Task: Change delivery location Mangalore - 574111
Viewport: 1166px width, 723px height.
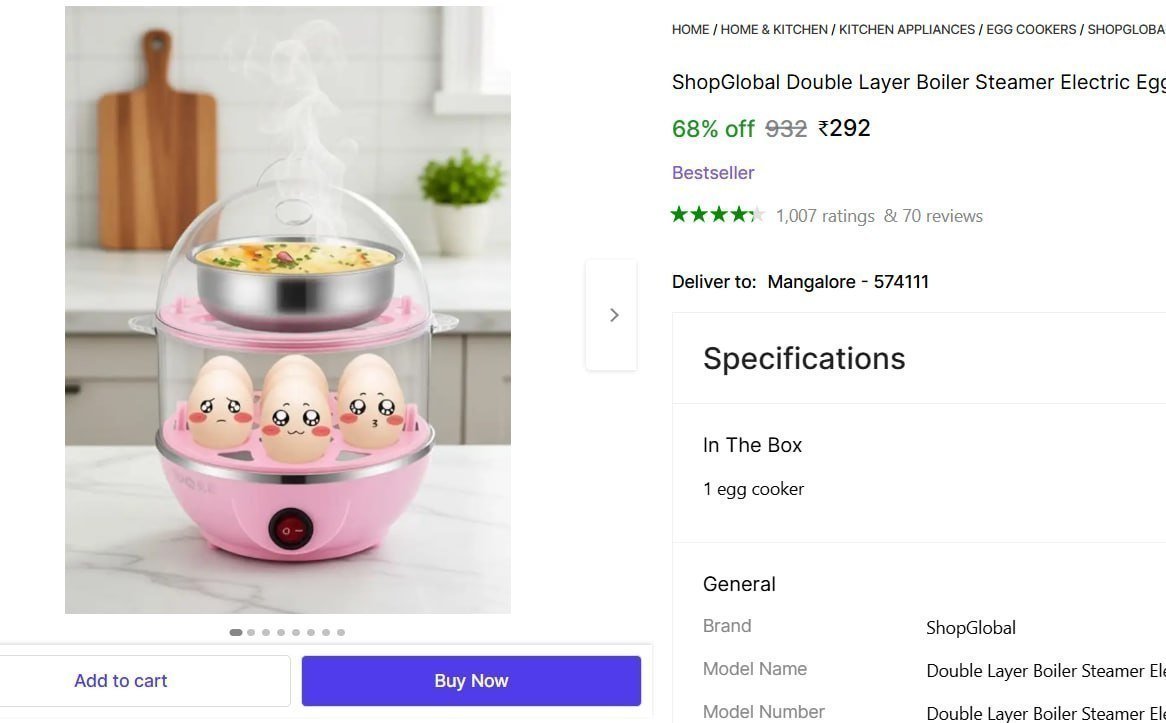Action: point(848,281)
